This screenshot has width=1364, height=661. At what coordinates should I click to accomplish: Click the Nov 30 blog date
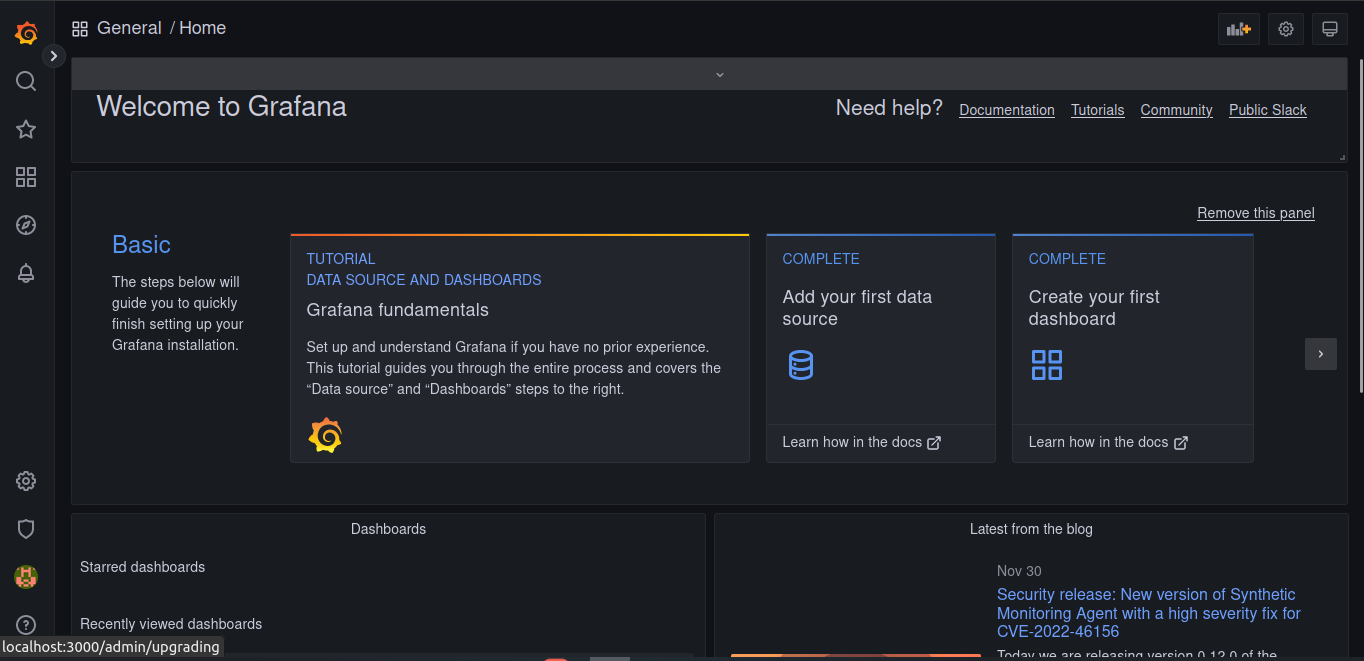click(x=1019, y=571)
